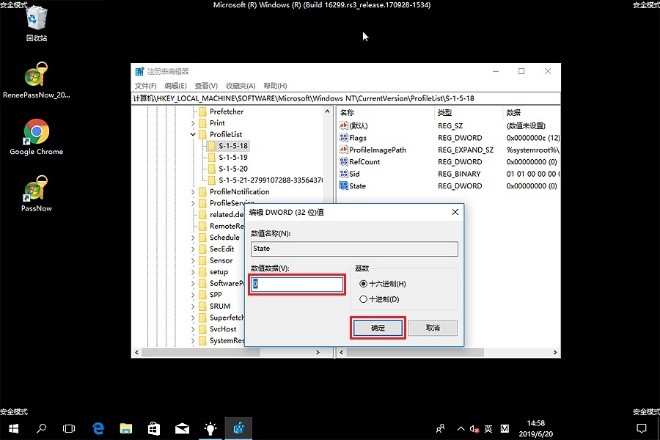The image size is (660, 440).
Task: Open the 帮助(H) Help menu
Action: click(275, 86)
